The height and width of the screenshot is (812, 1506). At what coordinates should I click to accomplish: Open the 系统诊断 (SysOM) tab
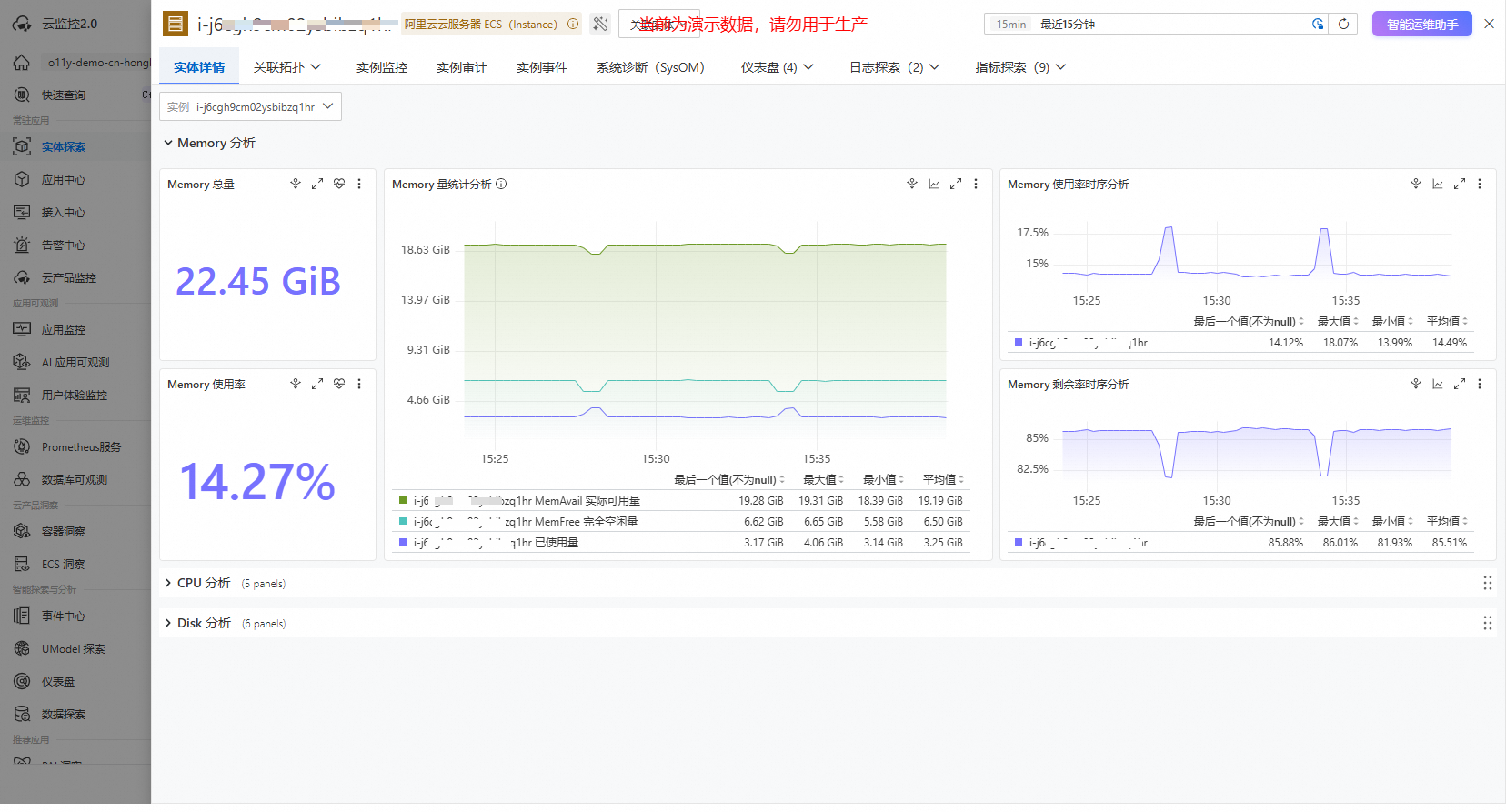tap(650, 67)
